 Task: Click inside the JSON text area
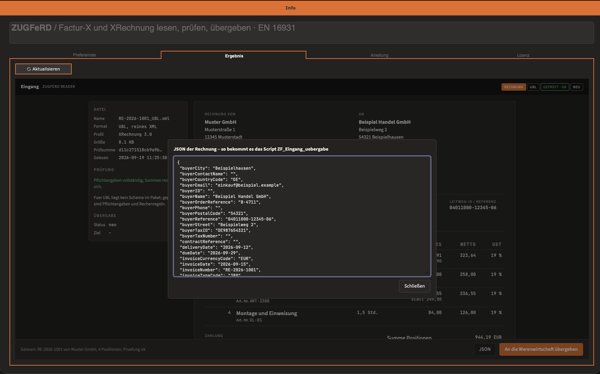coord(302,216)
